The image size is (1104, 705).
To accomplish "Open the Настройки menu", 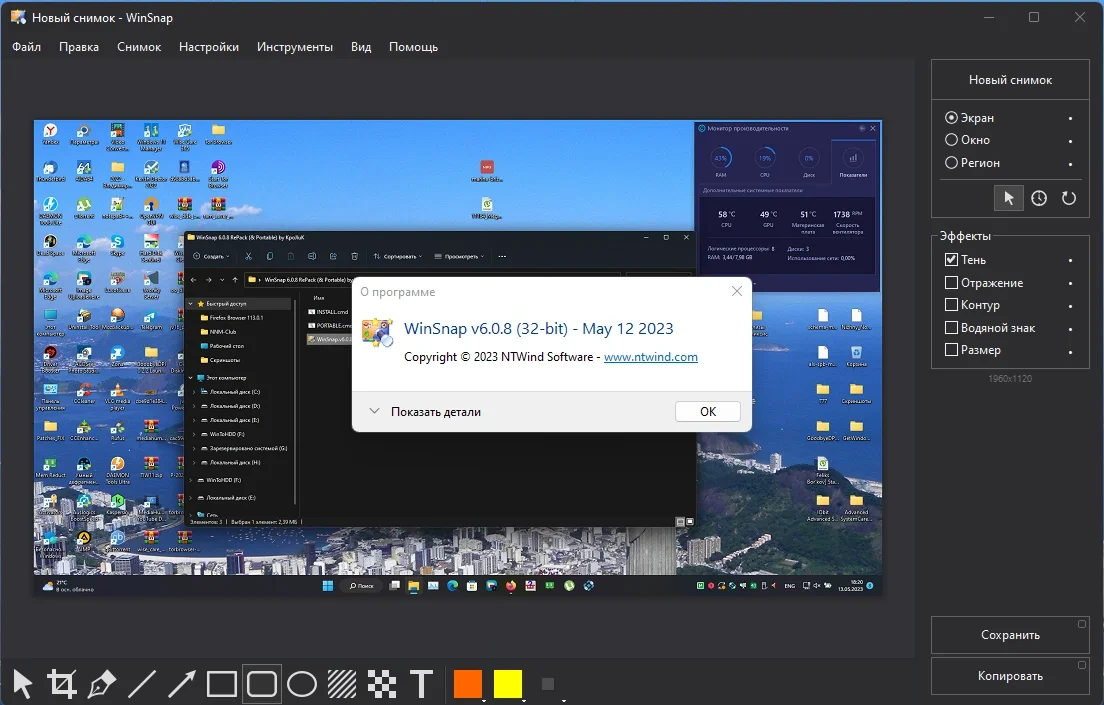I will (208, 46).
